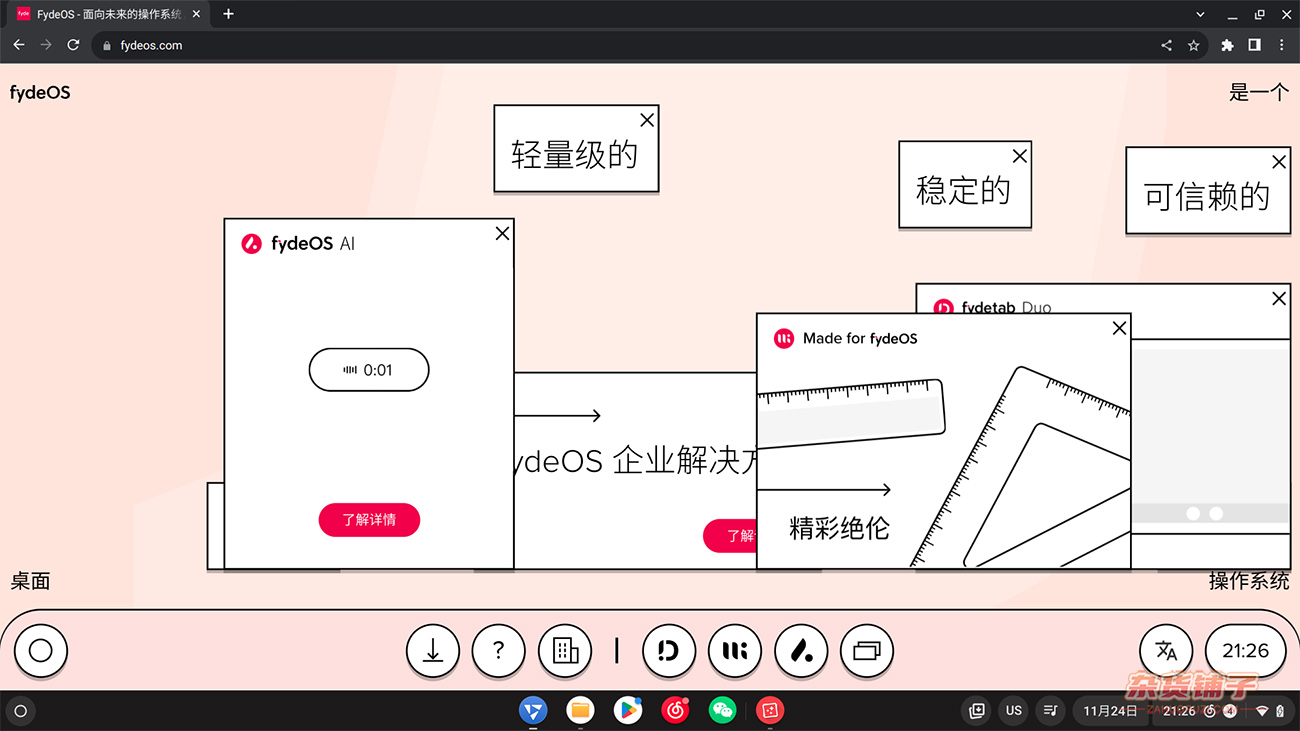Click the fydeOS AI red logo

[252, 243]
